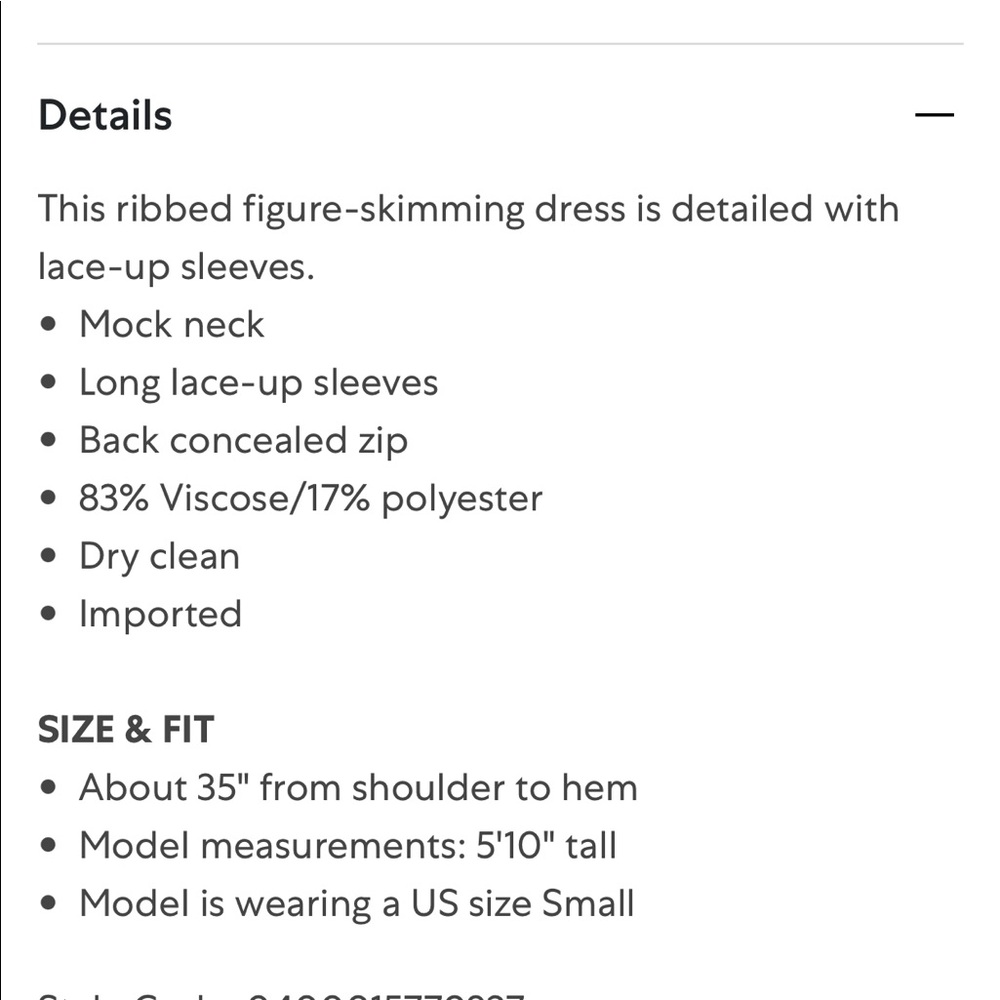Click the bullet point beside Mock neck
1000x1000 pixels.
(x=48, y=324)
